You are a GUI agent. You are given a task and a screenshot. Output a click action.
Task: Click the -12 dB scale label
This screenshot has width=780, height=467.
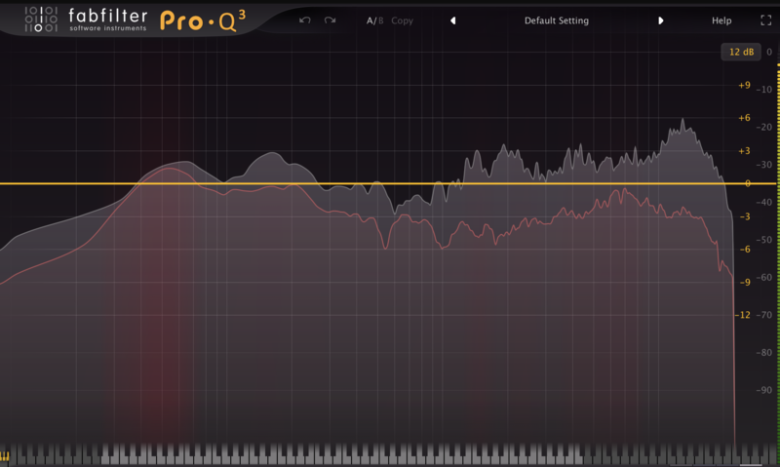[x=743, y=315]
